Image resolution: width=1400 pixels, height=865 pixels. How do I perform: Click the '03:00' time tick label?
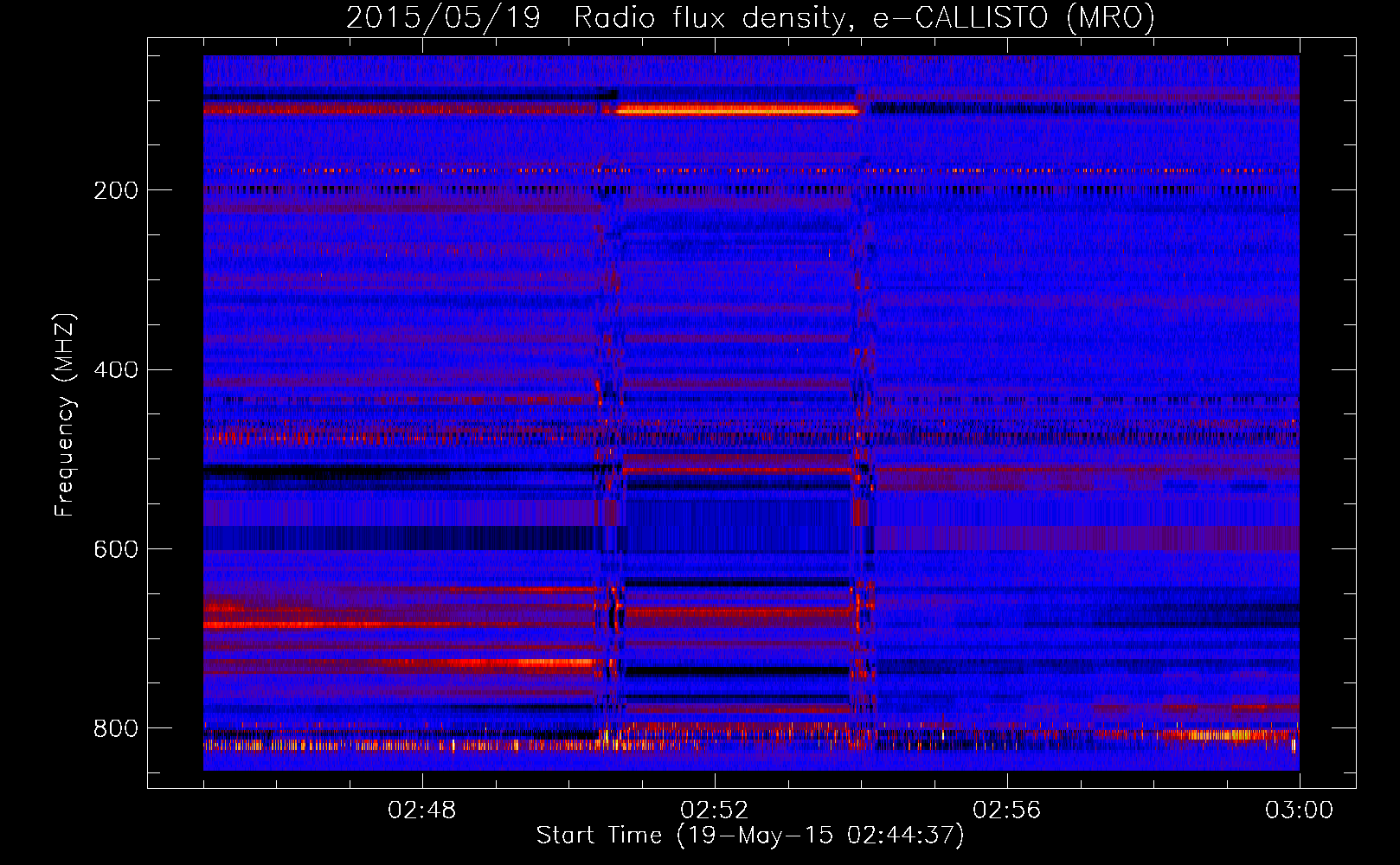pos(1300,811)
